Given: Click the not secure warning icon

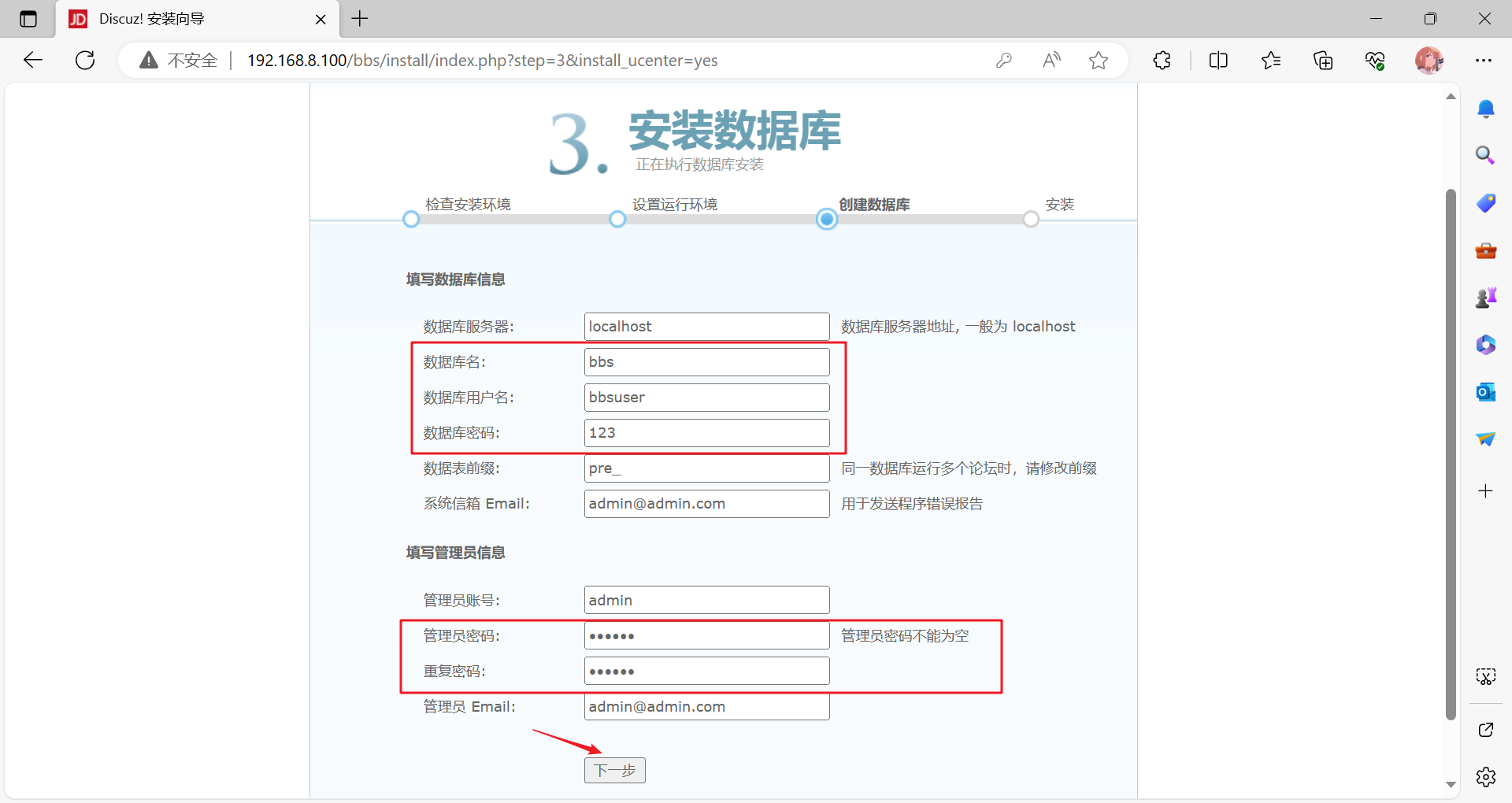Looking at the screenshot, I should click(149, 60).
